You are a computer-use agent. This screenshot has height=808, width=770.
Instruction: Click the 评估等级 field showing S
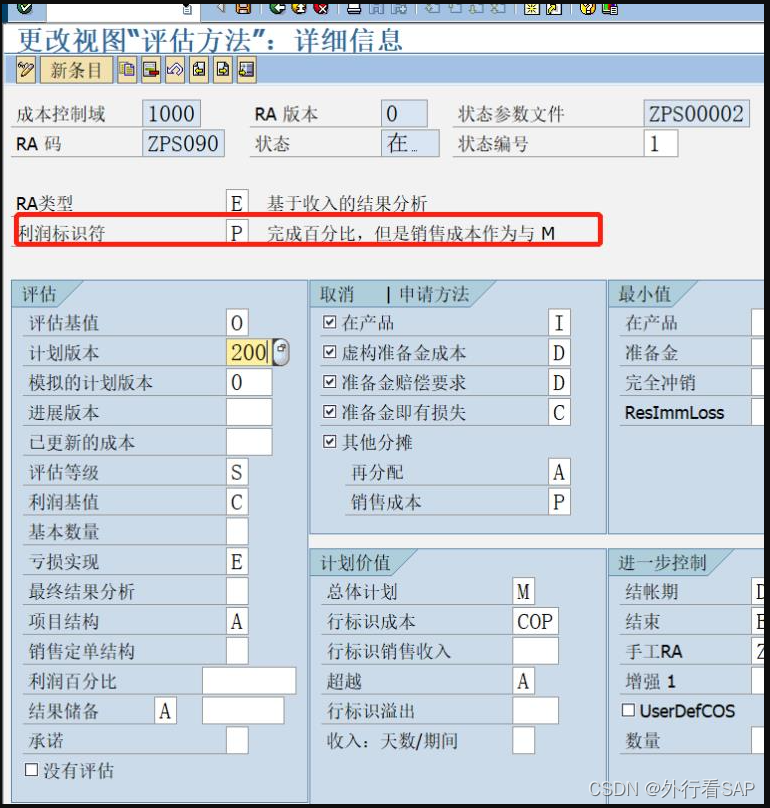point(237,472)
